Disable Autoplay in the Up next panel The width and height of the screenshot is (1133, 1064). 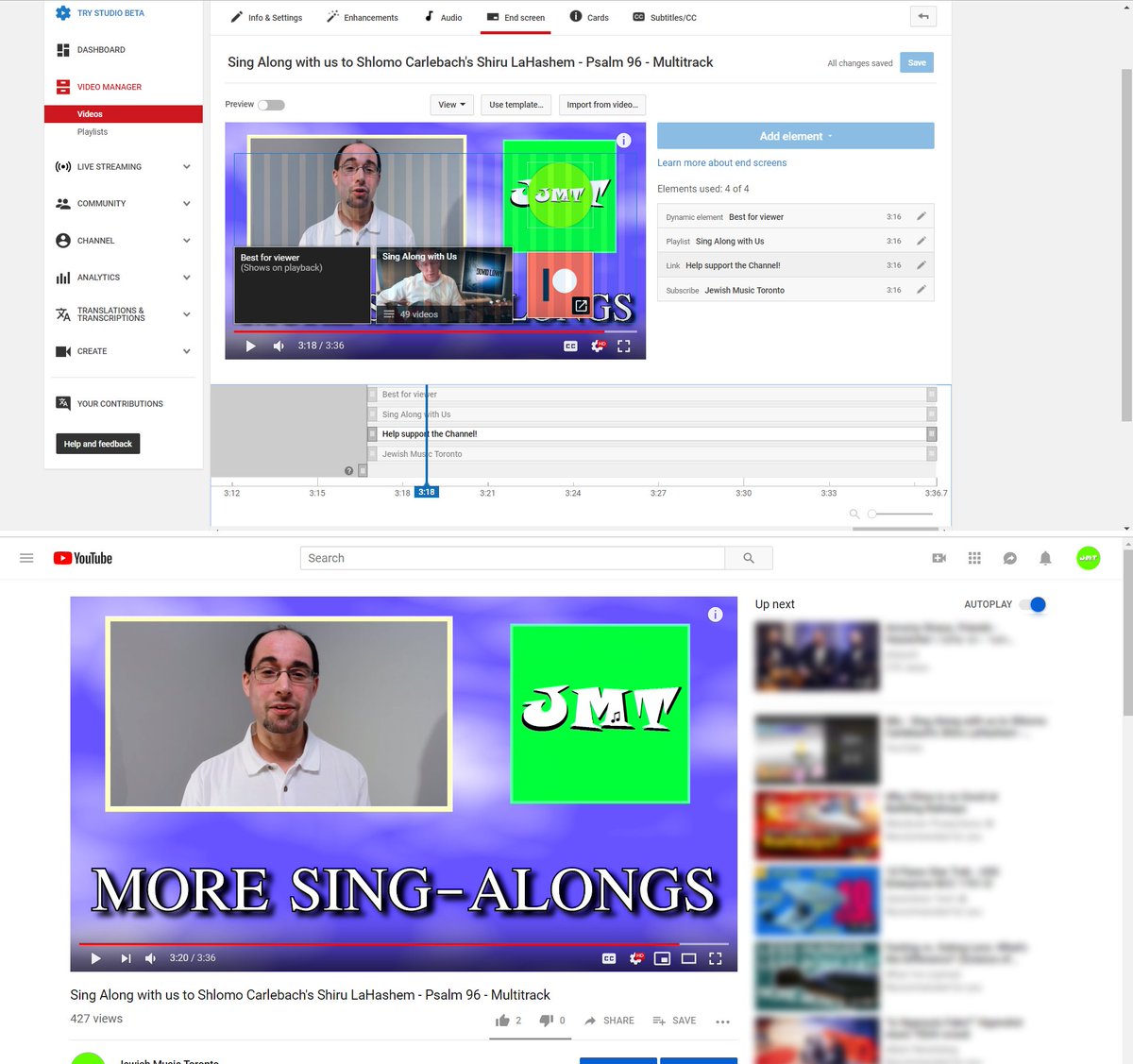1034,604
